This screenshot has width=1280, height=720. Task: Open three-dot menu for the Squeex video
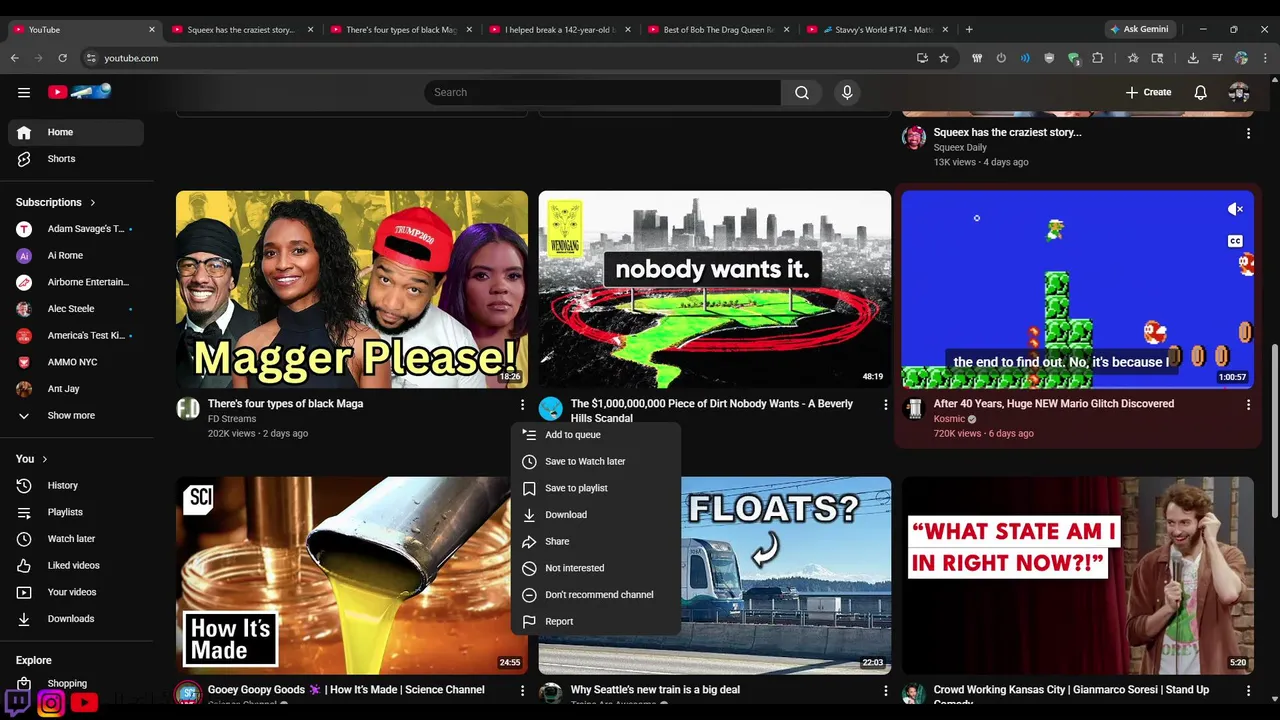(x=1248, y=133)
